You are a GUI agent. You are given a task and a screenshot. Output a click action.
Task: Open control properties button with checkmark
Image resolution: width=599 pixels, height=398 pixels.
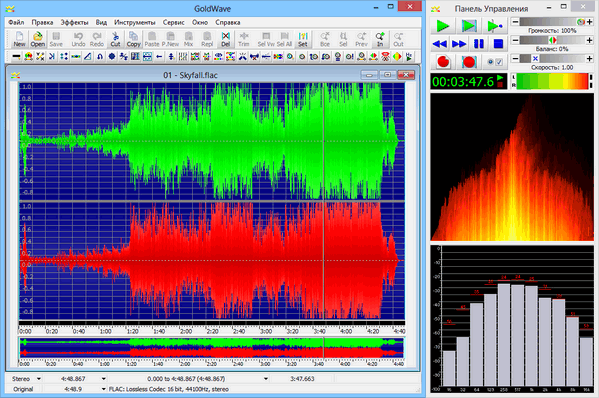495,62
